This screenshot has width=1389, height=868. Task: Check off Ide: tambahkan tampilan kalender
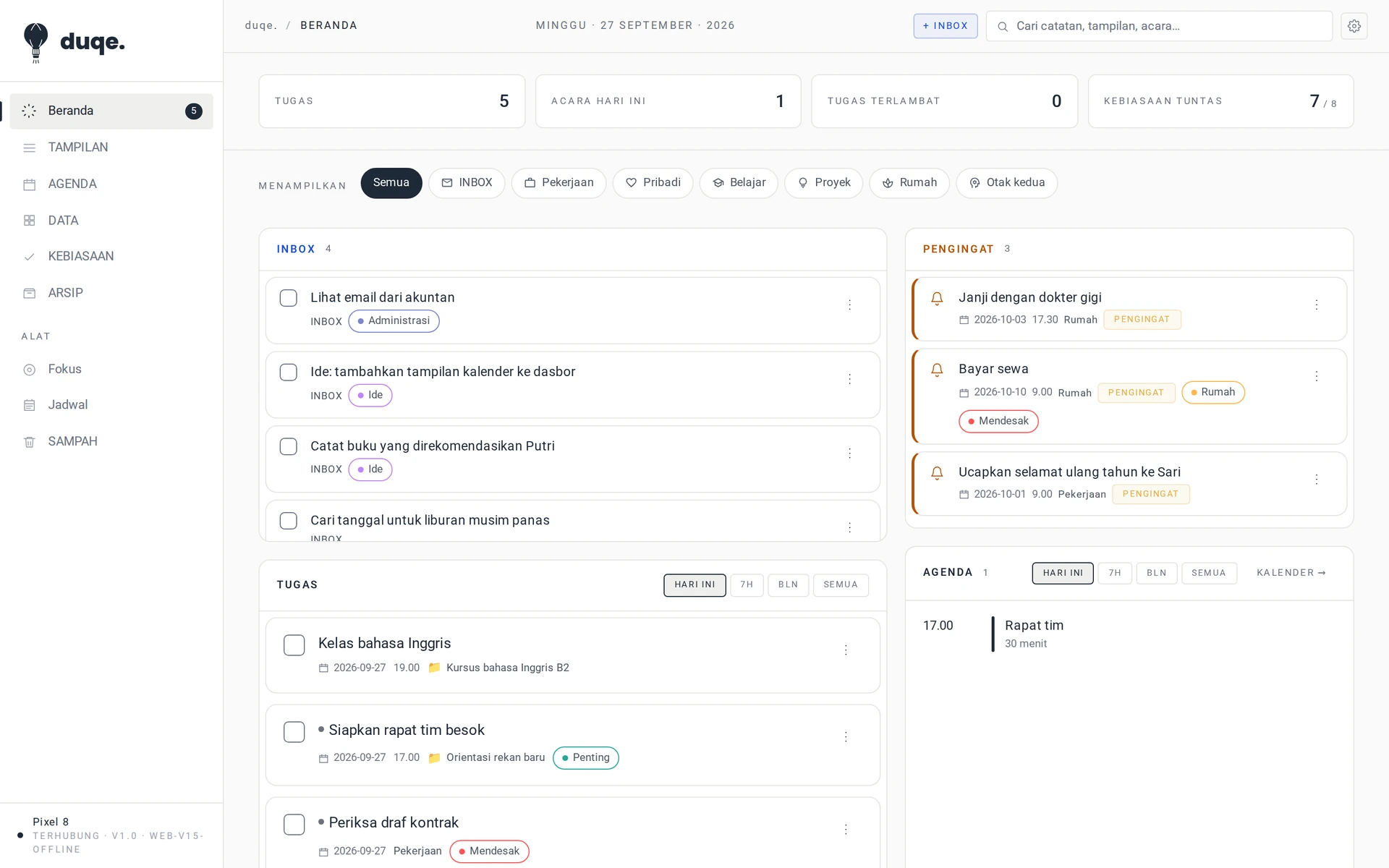click(289, 373)
